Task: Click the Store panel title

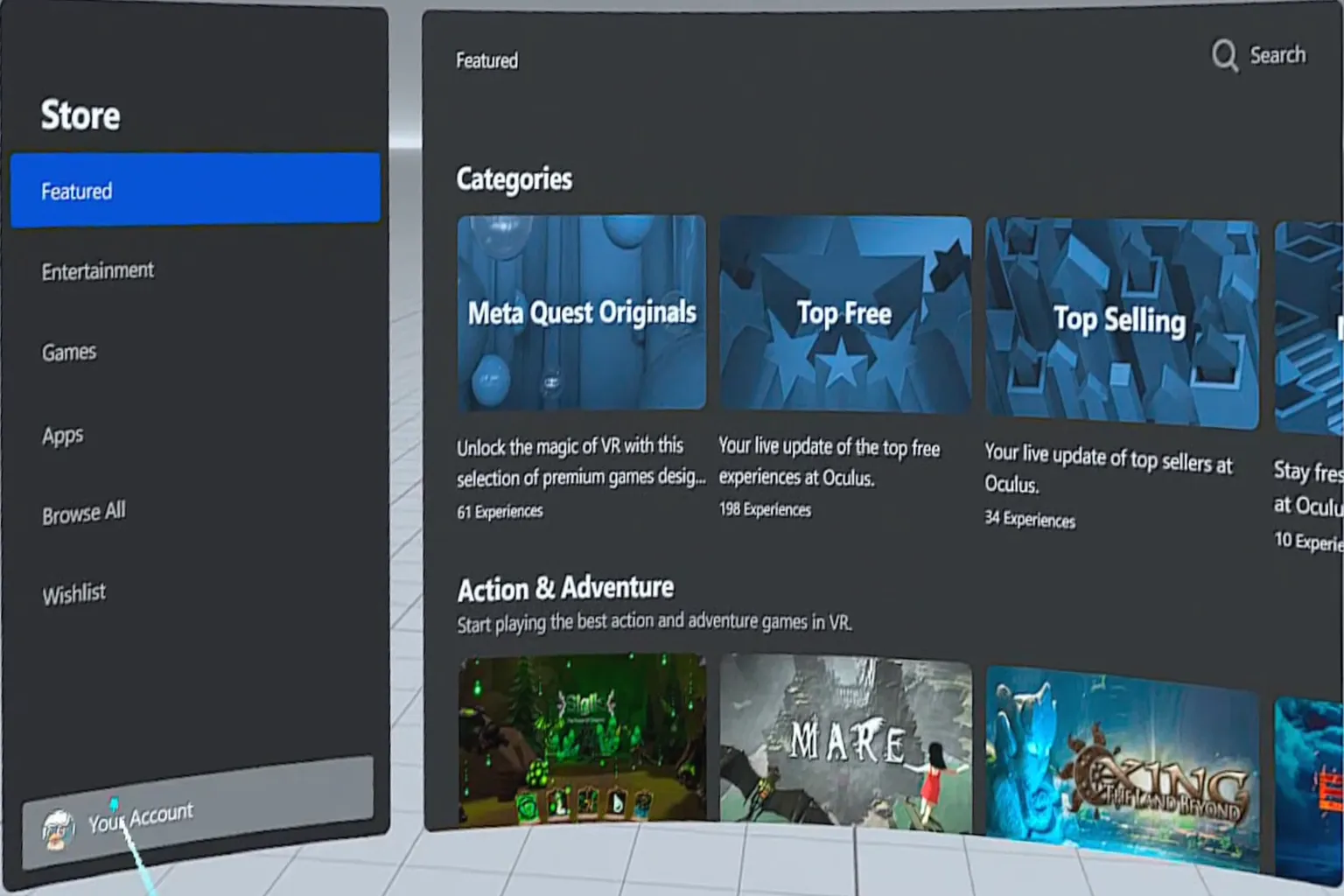Action: click(80, 114)
